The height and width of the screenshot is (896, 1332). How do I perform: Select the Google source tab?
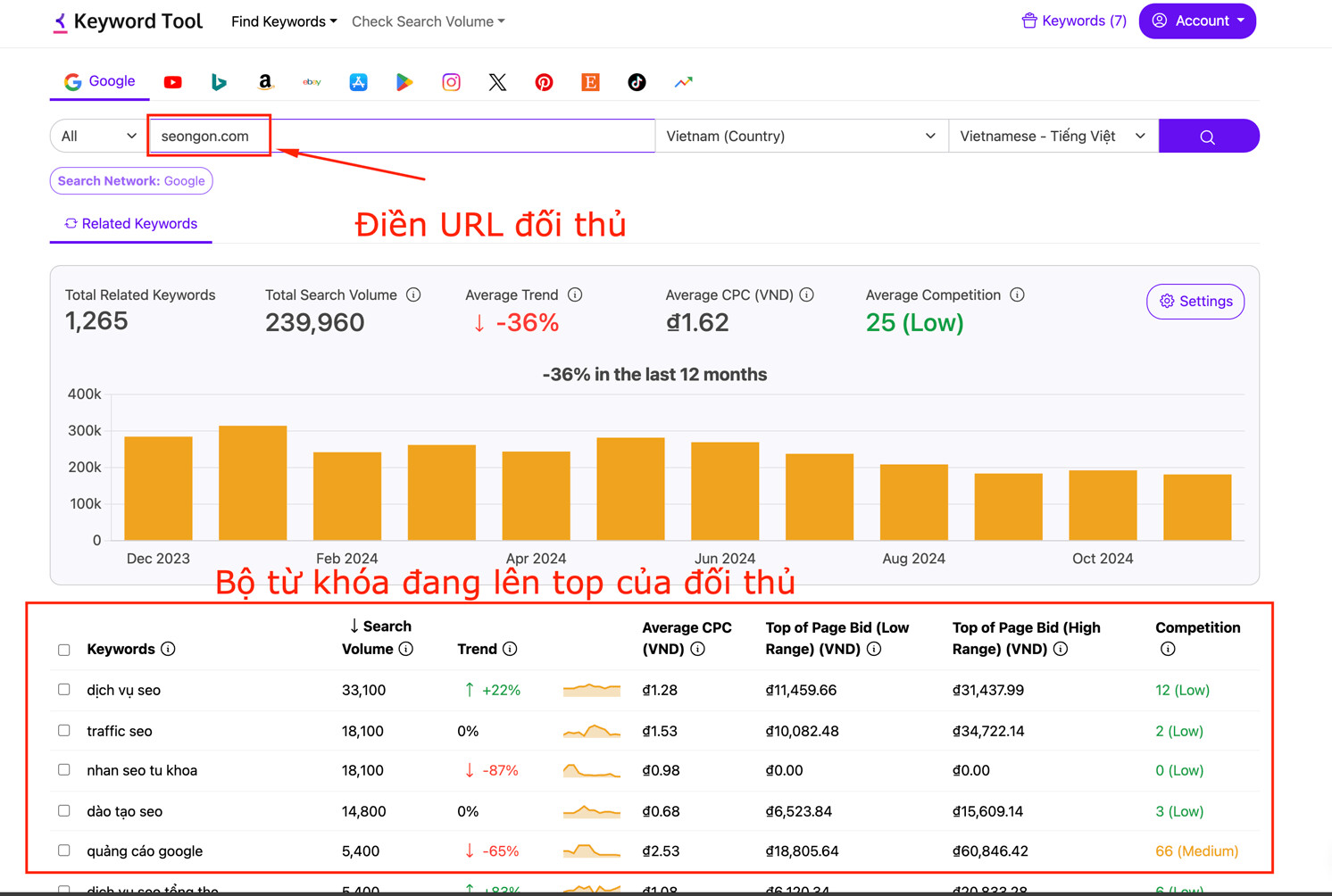tap(99, 81)
